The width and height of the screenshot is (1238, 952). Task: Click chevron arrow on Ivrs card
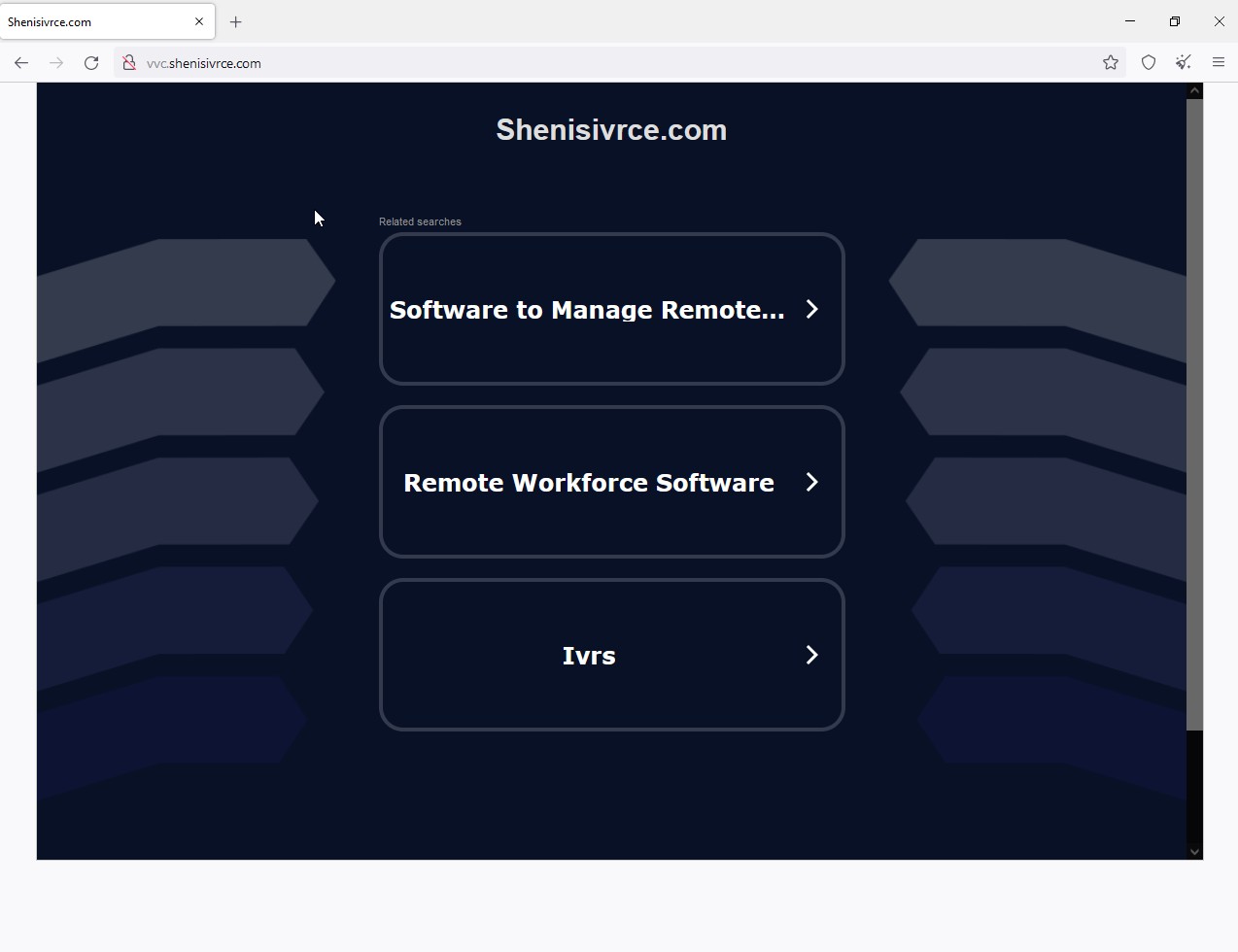tap(812, 655)
